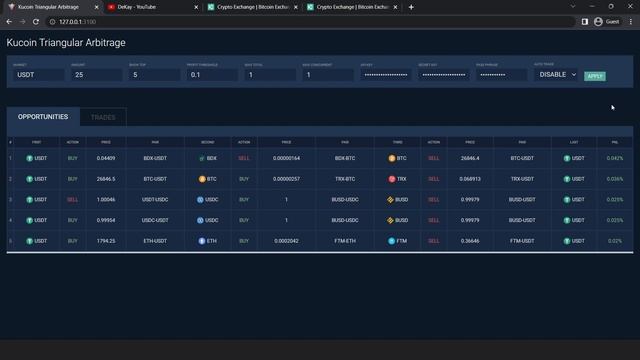Viewport: 640px width, 360px height.
Task: Go back with the browser back arrow
Action: click(x=9, y=22)
